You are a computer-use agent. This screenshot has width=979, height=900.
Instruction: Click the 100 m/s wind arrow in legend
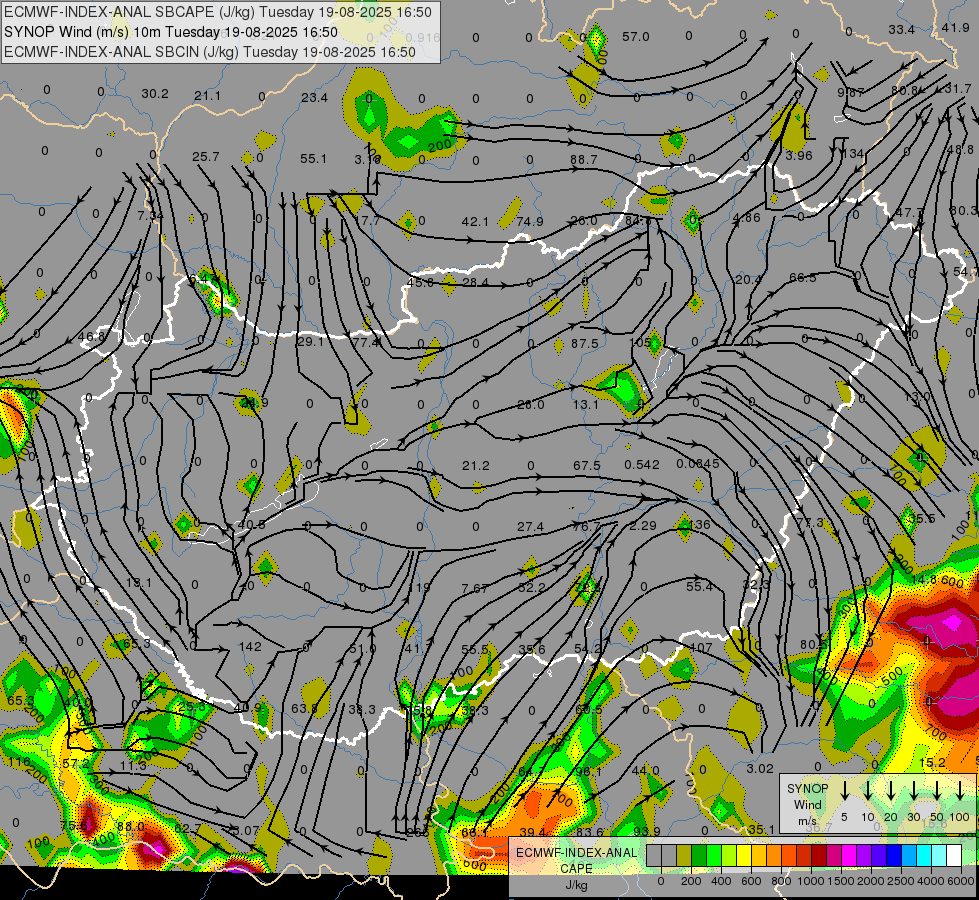click(x=960, y=791)
